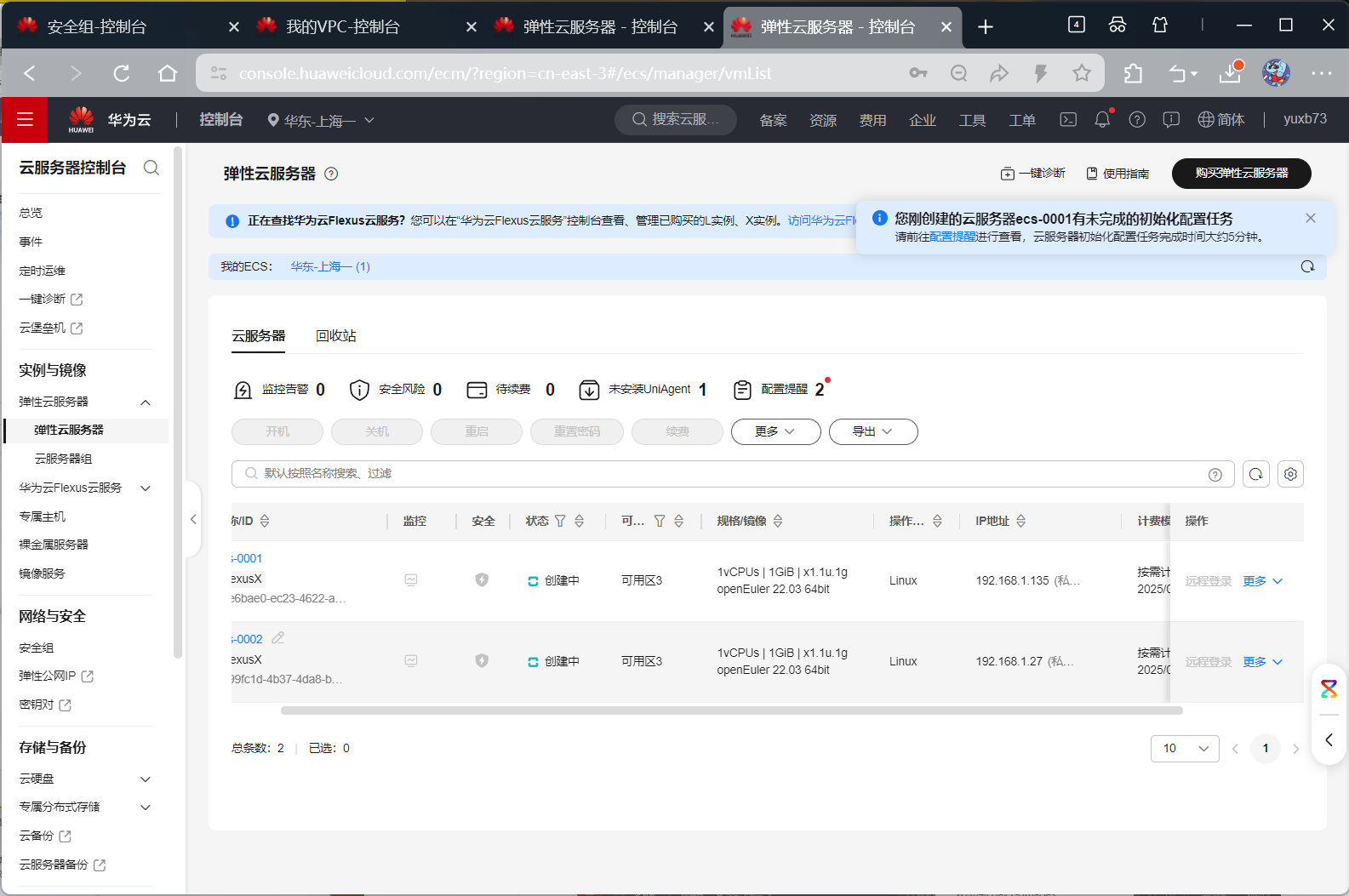This screenshot has width=1349, height=896.
Task: Click 华东-上海一 (1) ECS link
Action: click(330, 266)
